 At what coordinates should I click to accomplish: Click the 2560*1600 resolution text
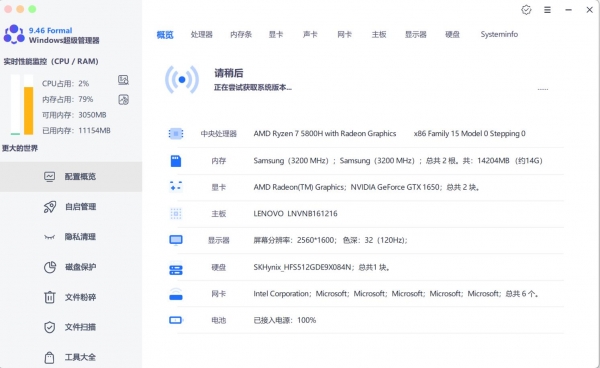pyautogui.click(x=316, y=240)
